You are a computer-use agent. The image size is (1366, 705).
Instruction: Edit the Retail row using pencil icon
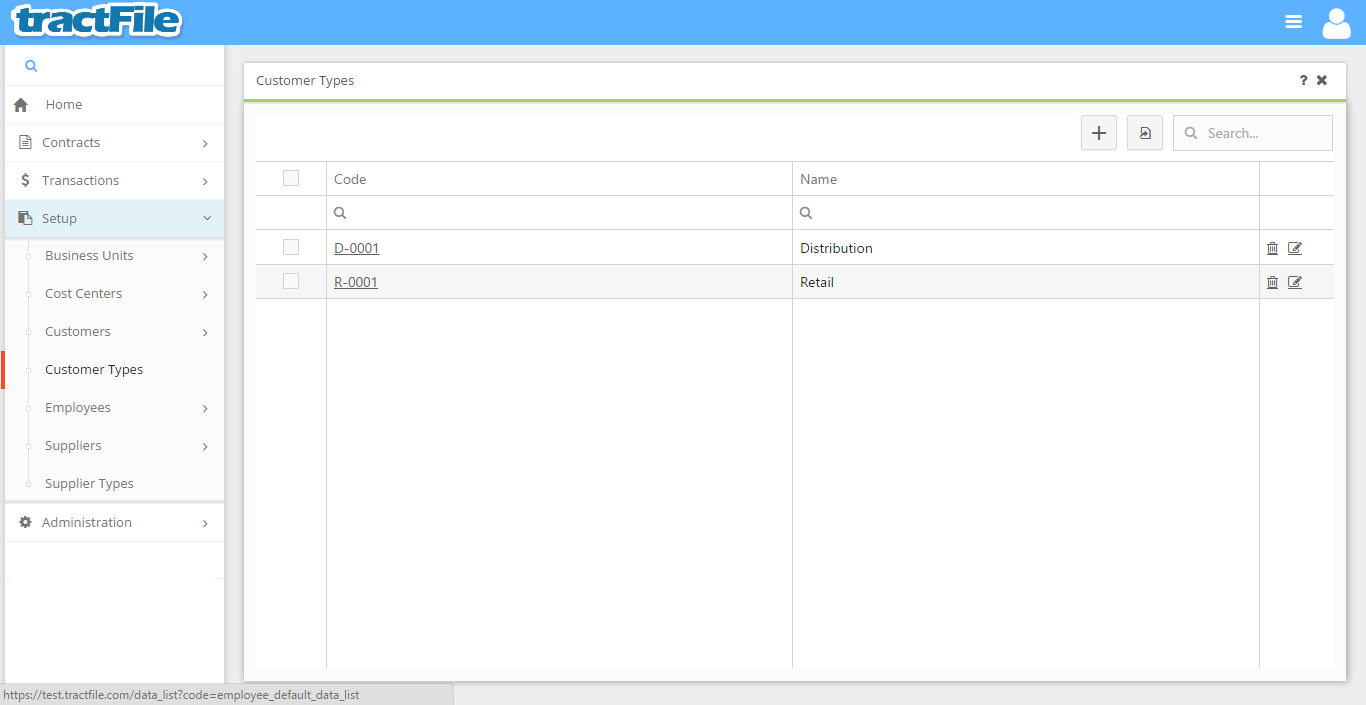pos(1295,282)
